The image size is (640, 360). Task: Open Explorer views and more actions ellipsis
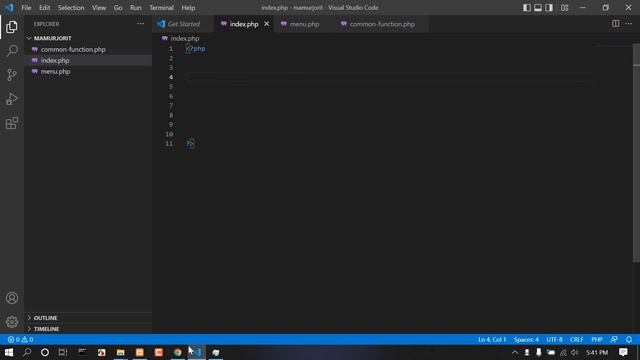[x=140, y=24]
